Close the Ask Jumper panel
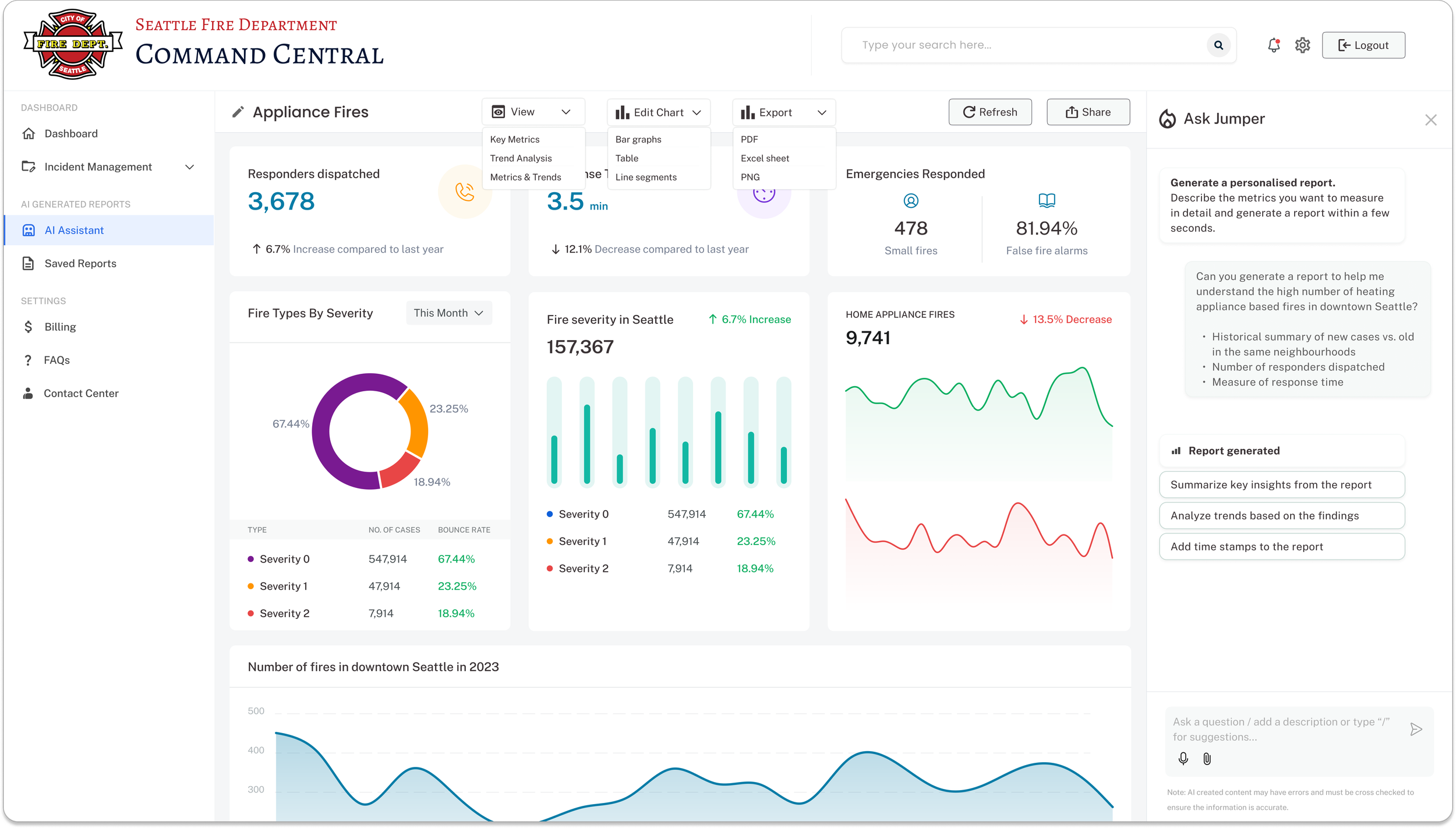Image resolution: width=1456 pixels, height=828 pixels. [1430, 120]
